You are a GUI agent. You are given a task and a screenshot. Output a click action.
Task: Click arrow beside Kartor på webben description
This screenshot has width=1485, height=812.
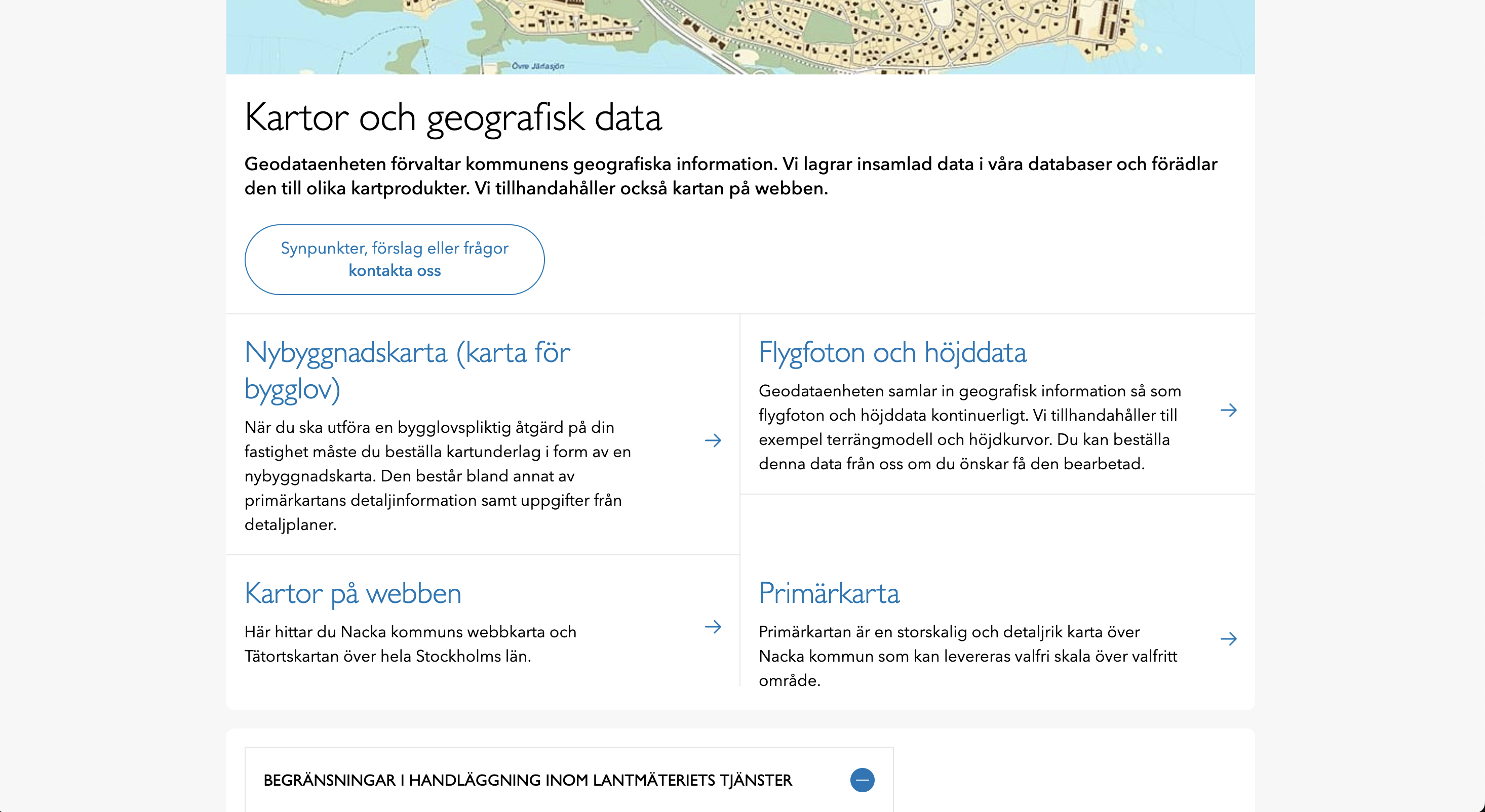click(713, 626)
